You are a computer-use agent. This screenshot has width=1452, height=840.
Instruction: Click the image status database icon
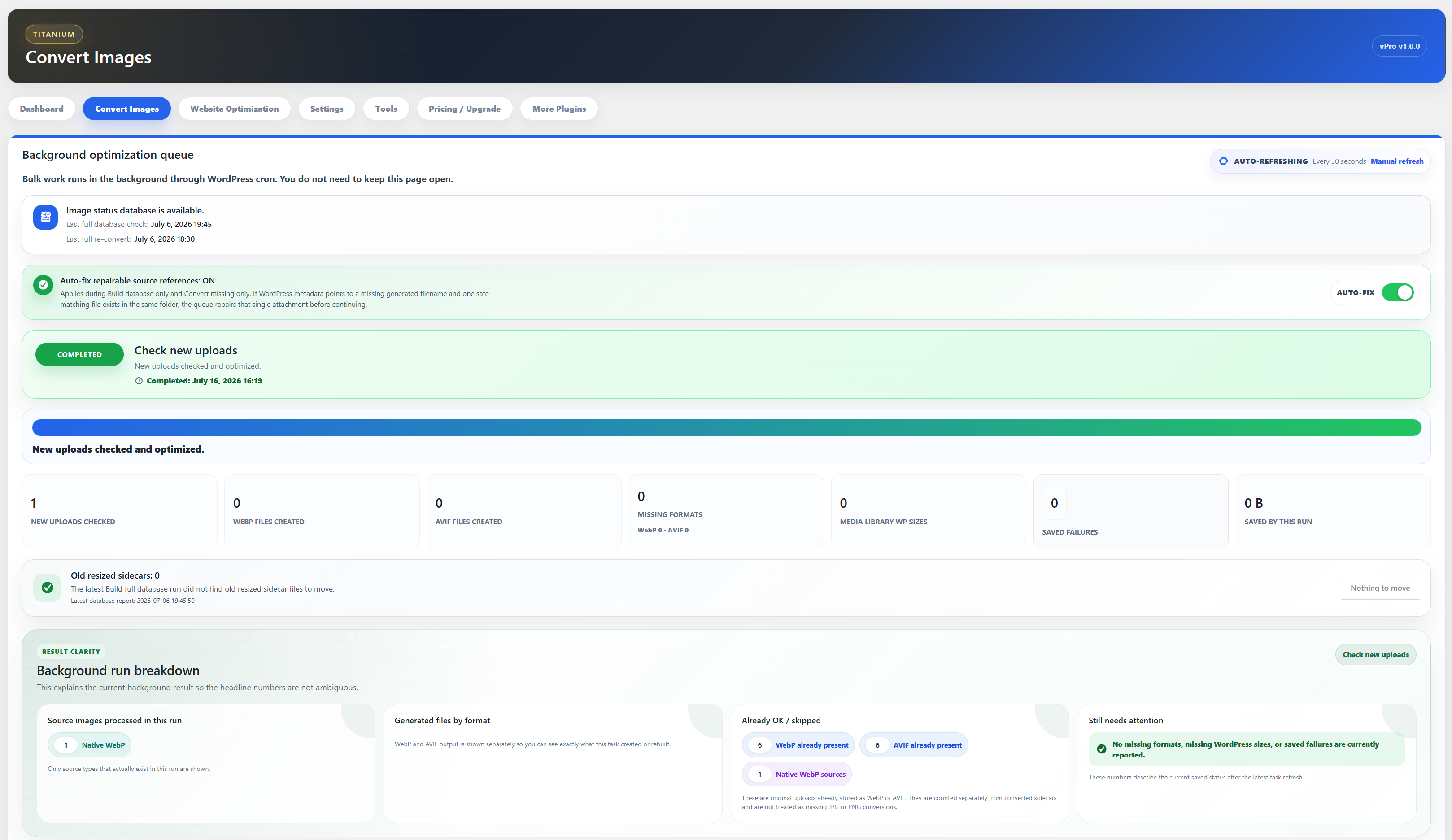tap(45, 217)
